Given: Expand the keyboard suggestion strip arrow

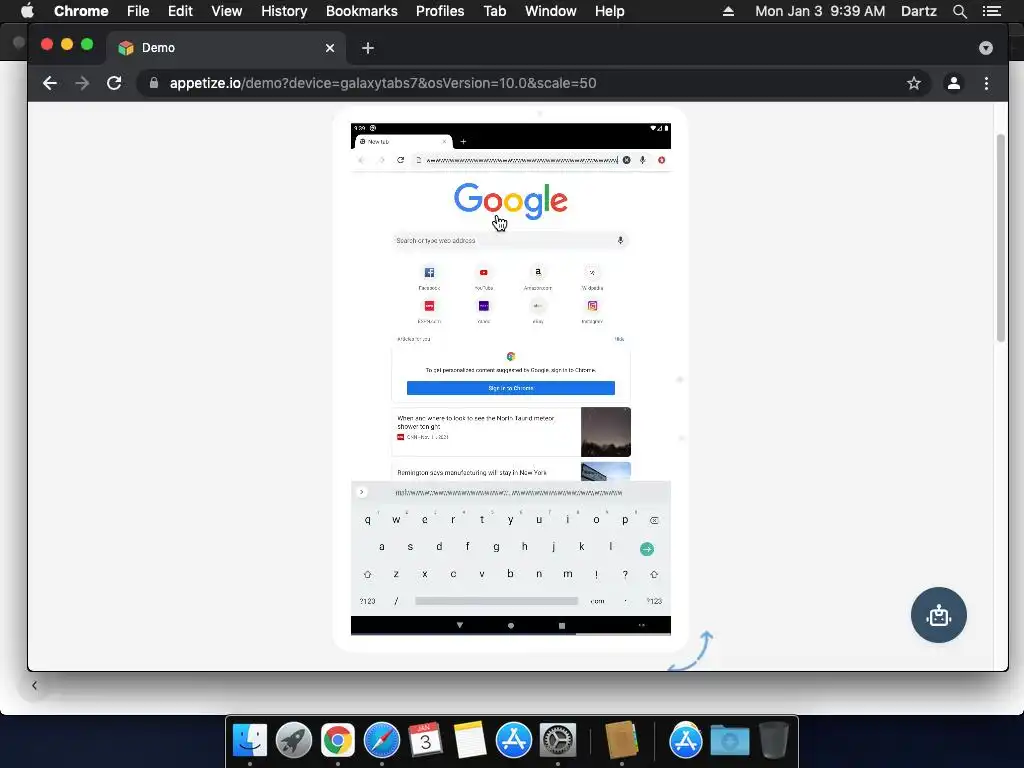Looking at the screenshot, I should pyautogui.click(x=362, y=492).
